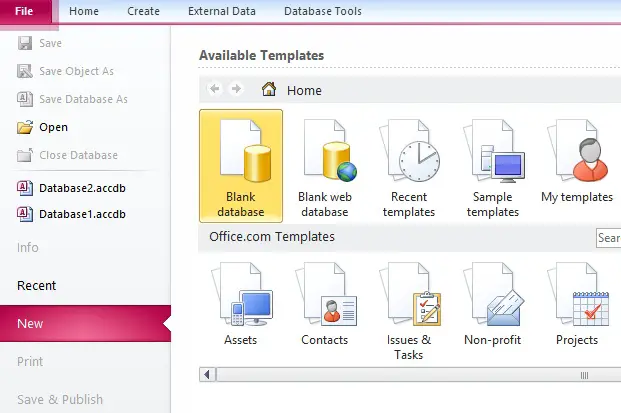Click the Home breadcrumb text
Viewport: 621px width, 413px height.
point(304,91)
